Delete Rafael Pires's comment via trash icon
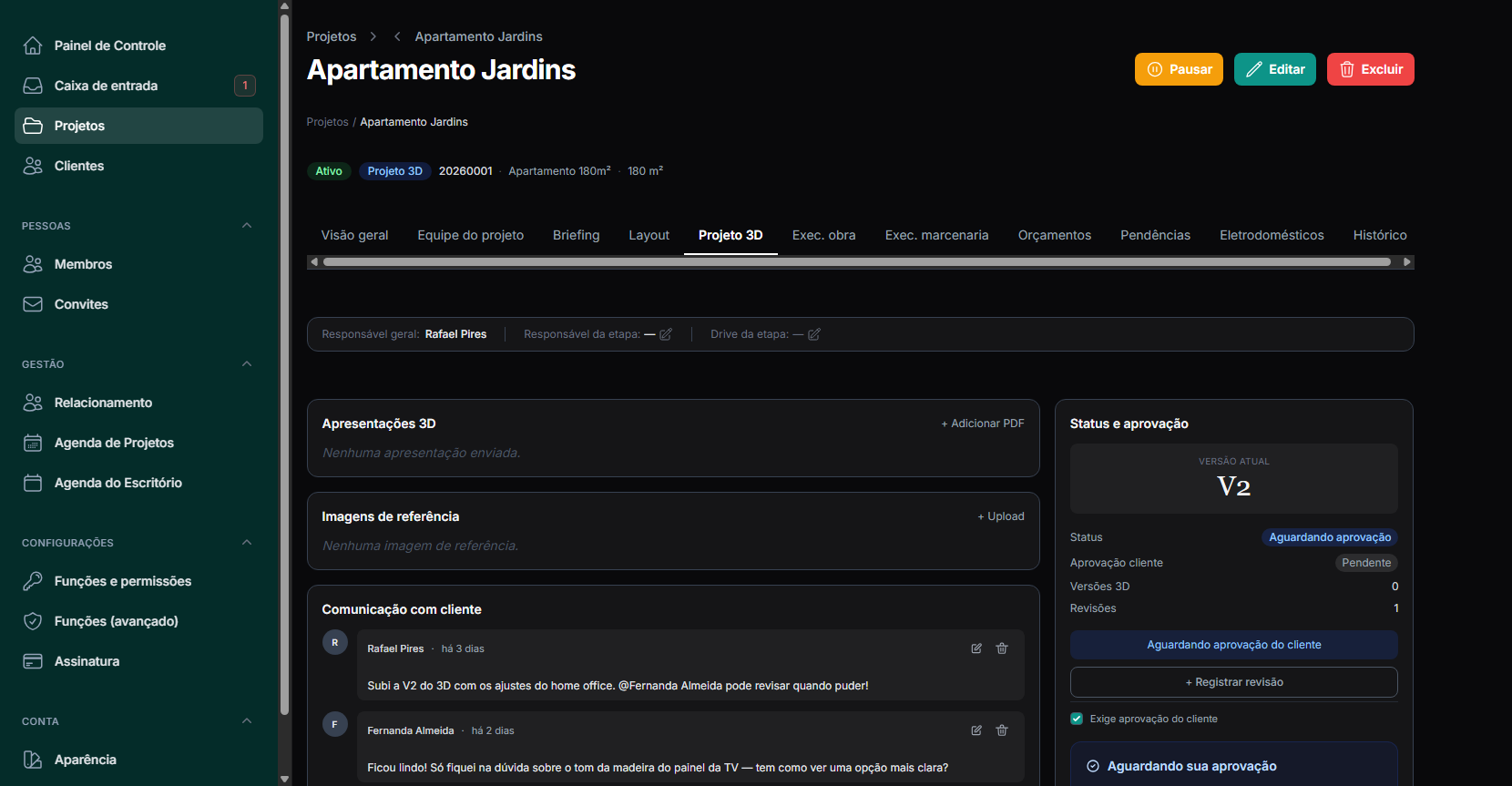Viewport: 1512px width, 786px height. (x=1002, y=648)
